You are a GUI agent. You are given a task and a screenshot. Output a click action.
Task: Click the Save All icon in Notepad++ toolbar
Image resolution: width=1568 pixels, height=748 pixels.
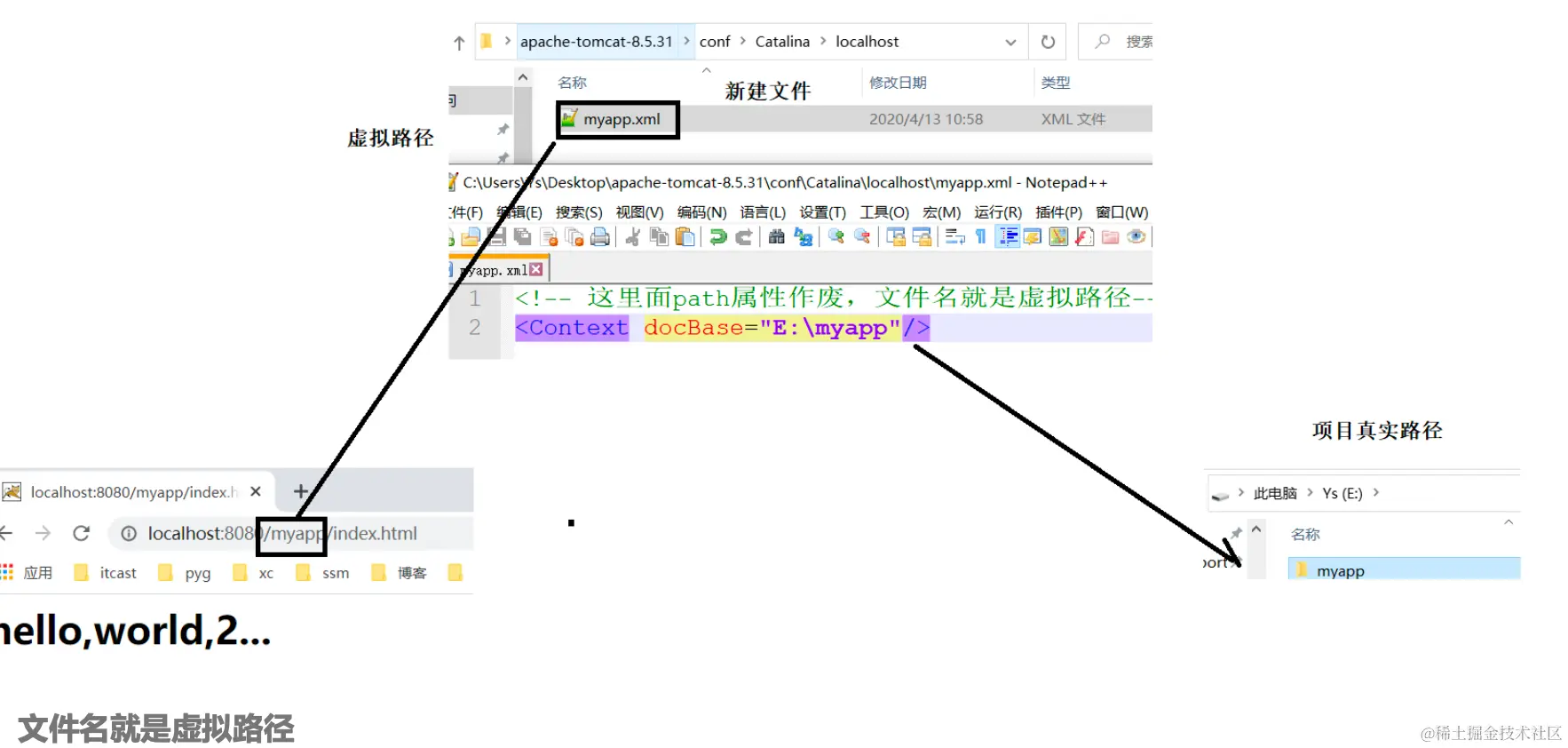522,236
